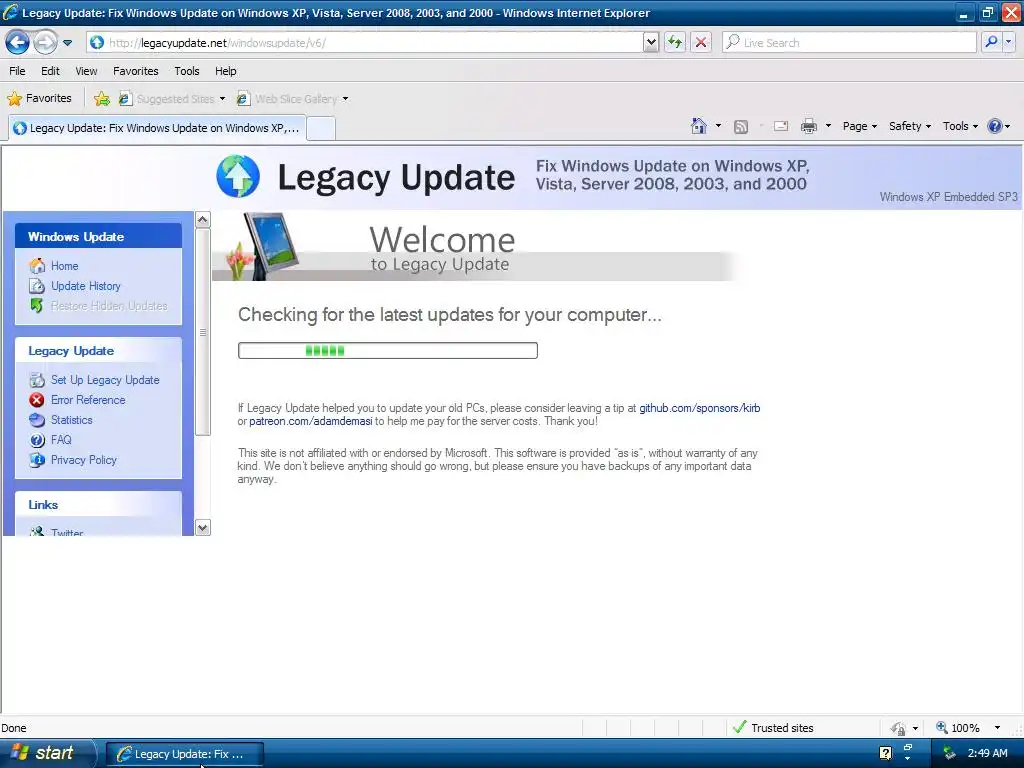Screen dimensions: 1024x768
Task: Open a new blank tab
Action: click(321, 128)
